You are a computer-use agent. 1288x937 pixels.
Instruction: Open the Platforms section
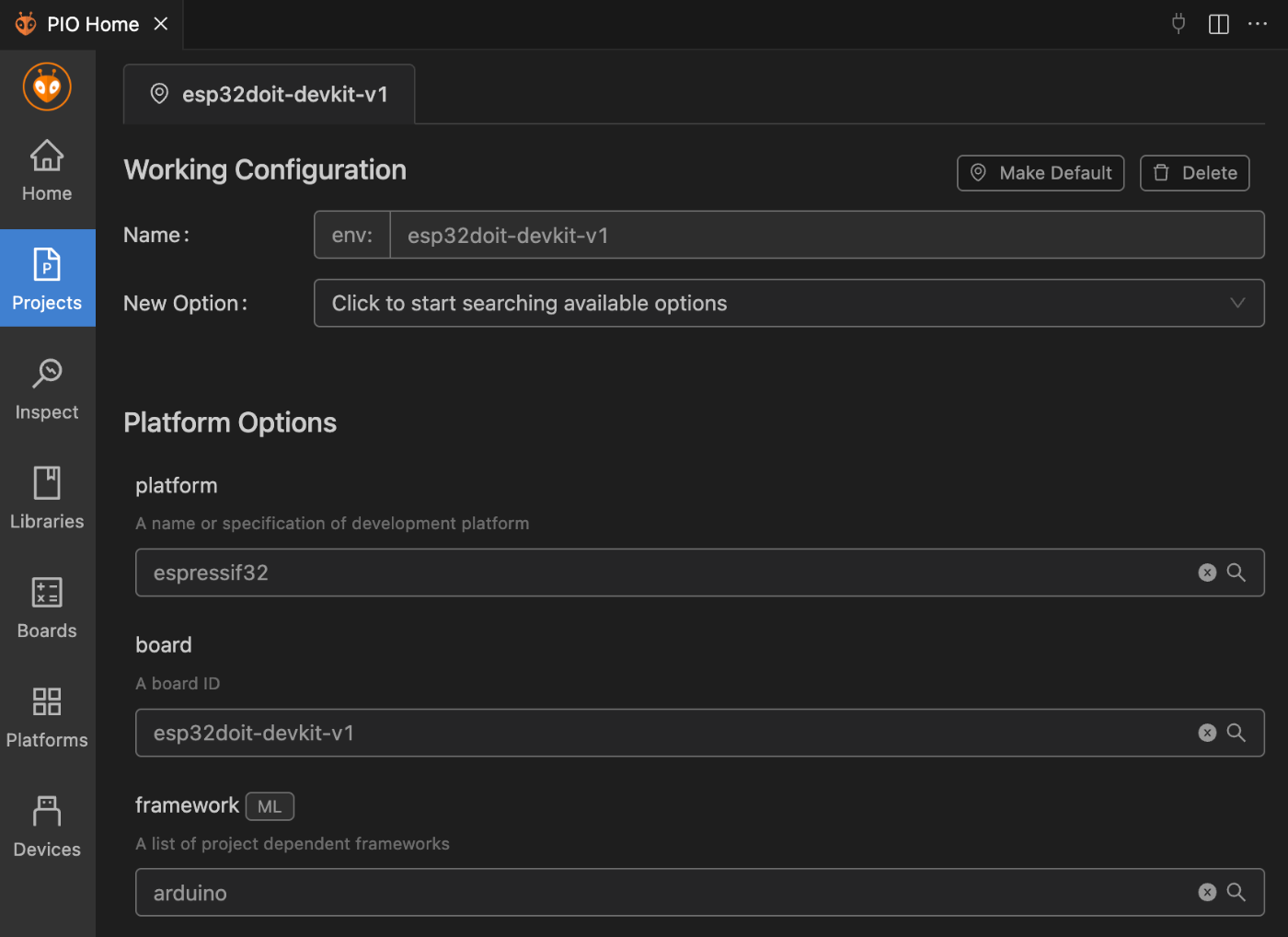47,717
